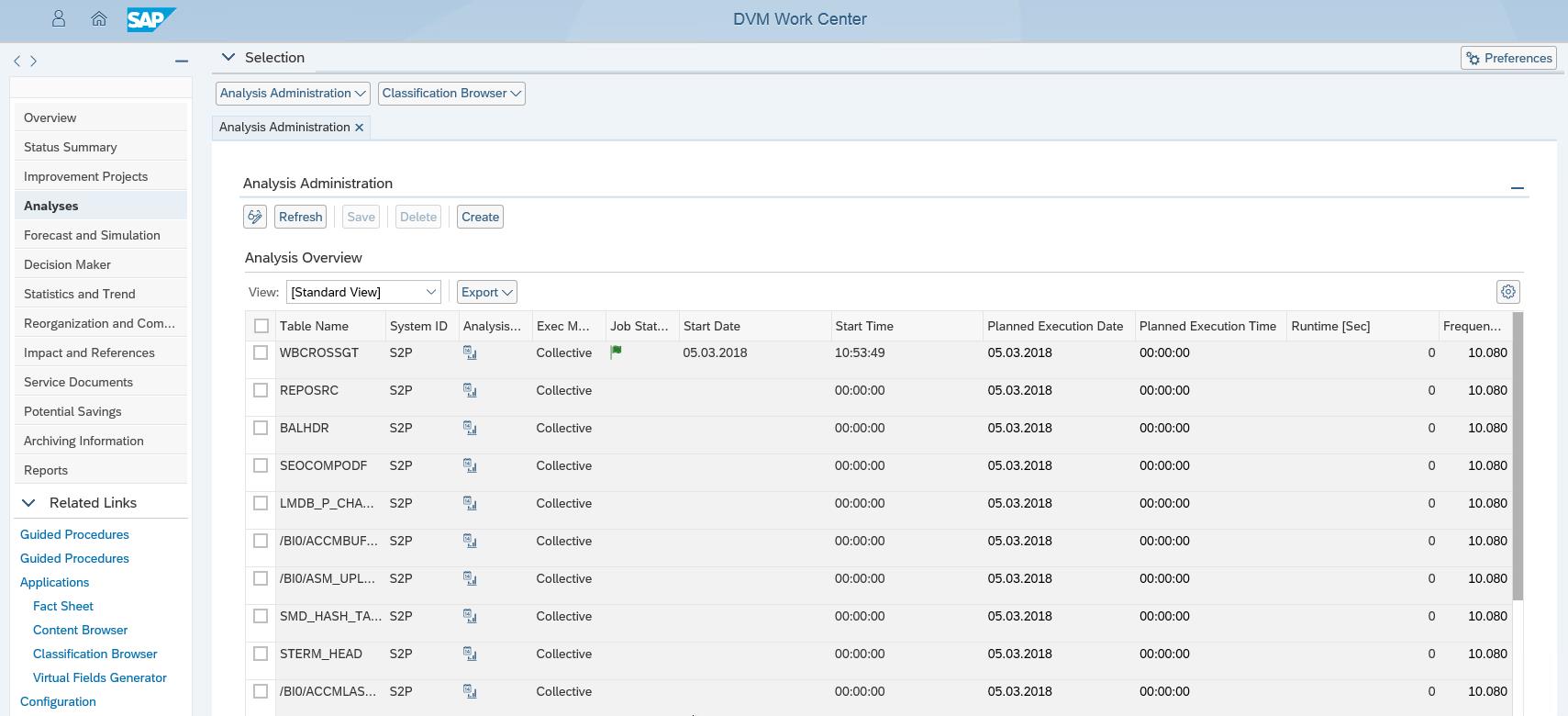
Task: Open analysis icon for LMDB_P_CHA row
Action: [x=470, y=503]
